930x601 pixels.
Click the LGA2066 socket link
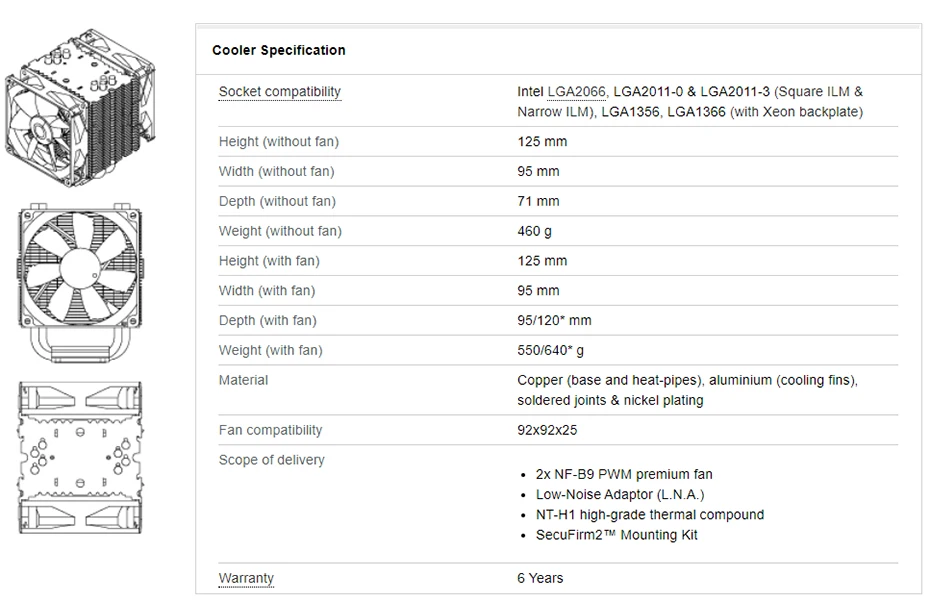coord(577,92)
